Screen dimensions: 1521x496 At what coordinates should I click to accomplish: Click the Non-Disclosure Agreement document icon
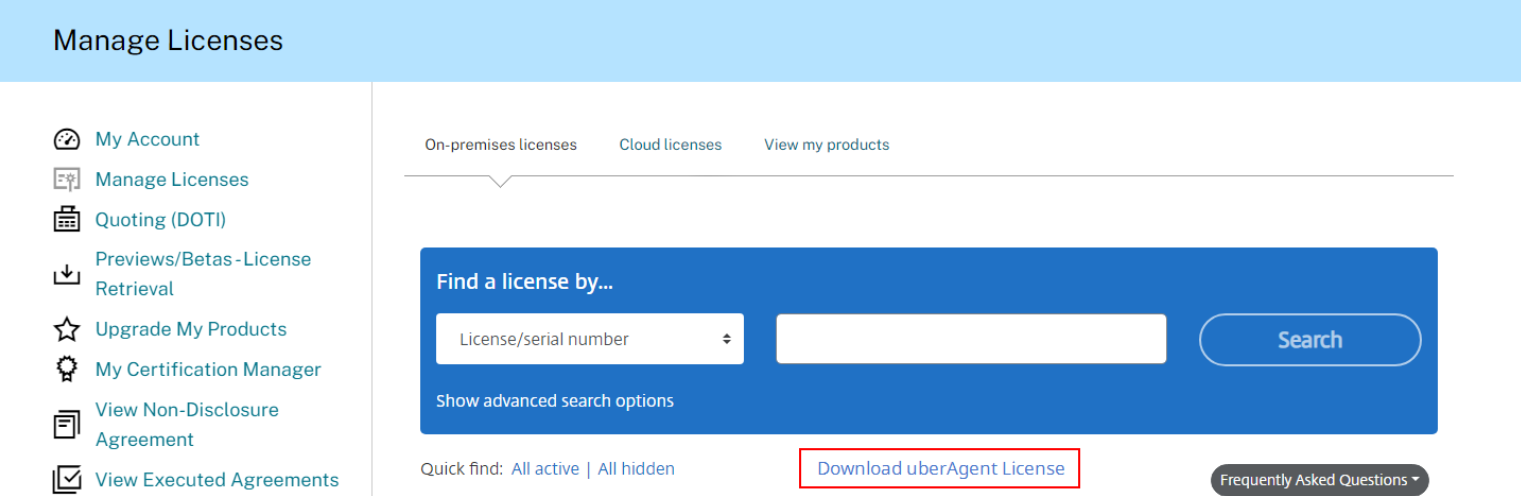[x=66, y=425]
